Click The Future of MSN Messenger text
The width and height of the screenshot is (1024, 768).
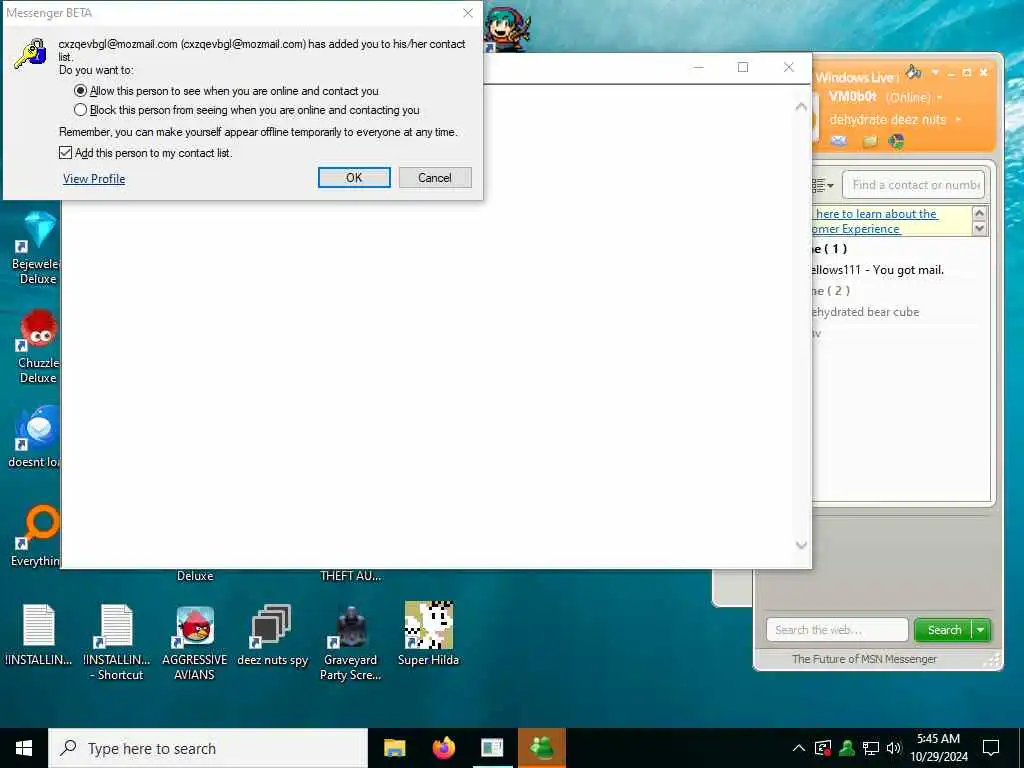pos(864,659)
